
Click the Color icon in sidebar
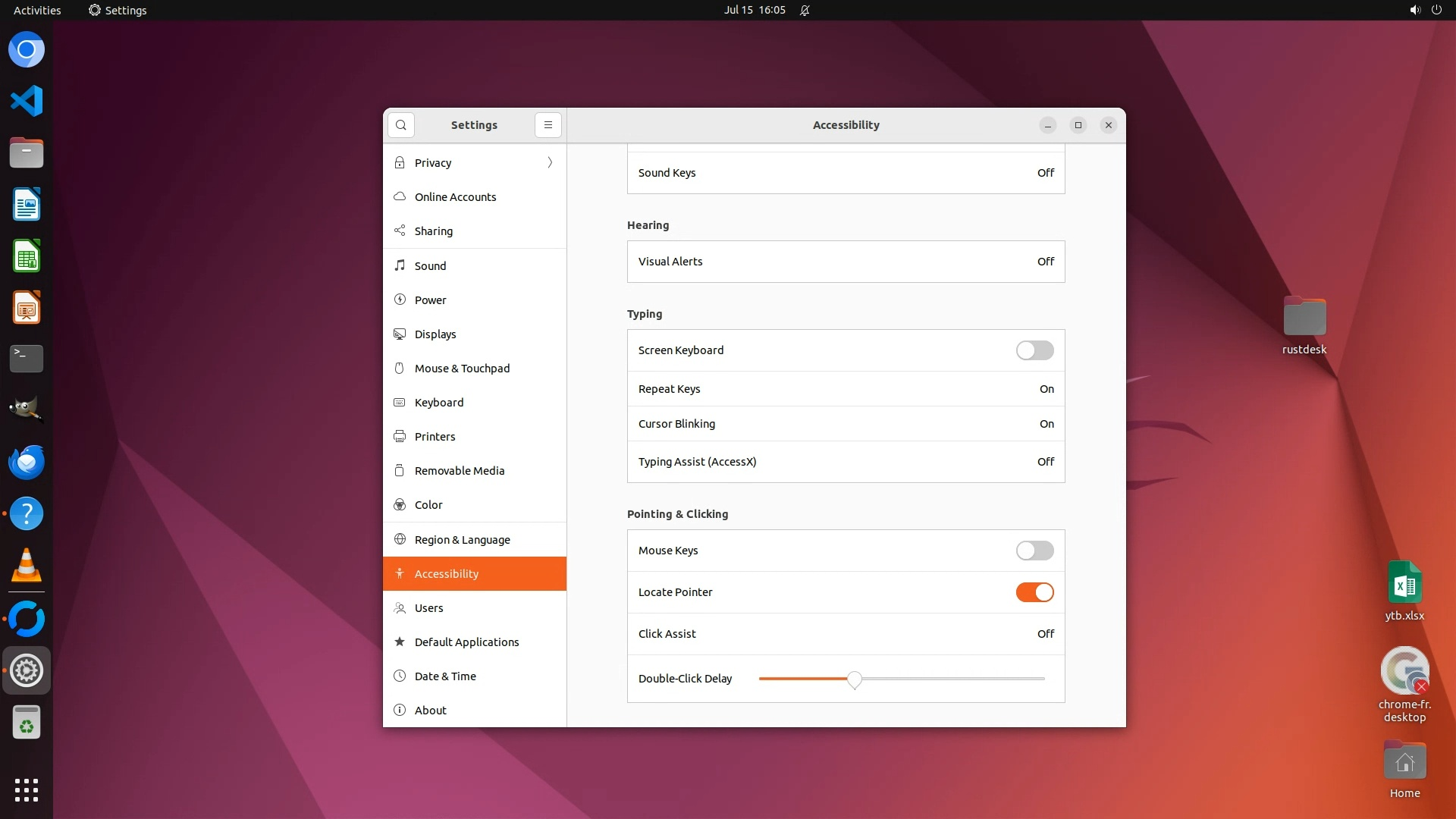(x=400, y=505)
